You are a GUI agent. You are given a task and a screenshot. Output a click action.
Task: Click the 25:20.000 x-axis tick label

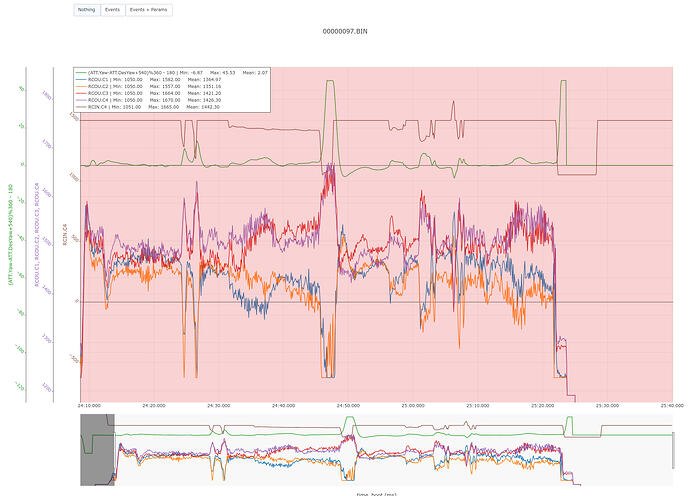(543, 405)
